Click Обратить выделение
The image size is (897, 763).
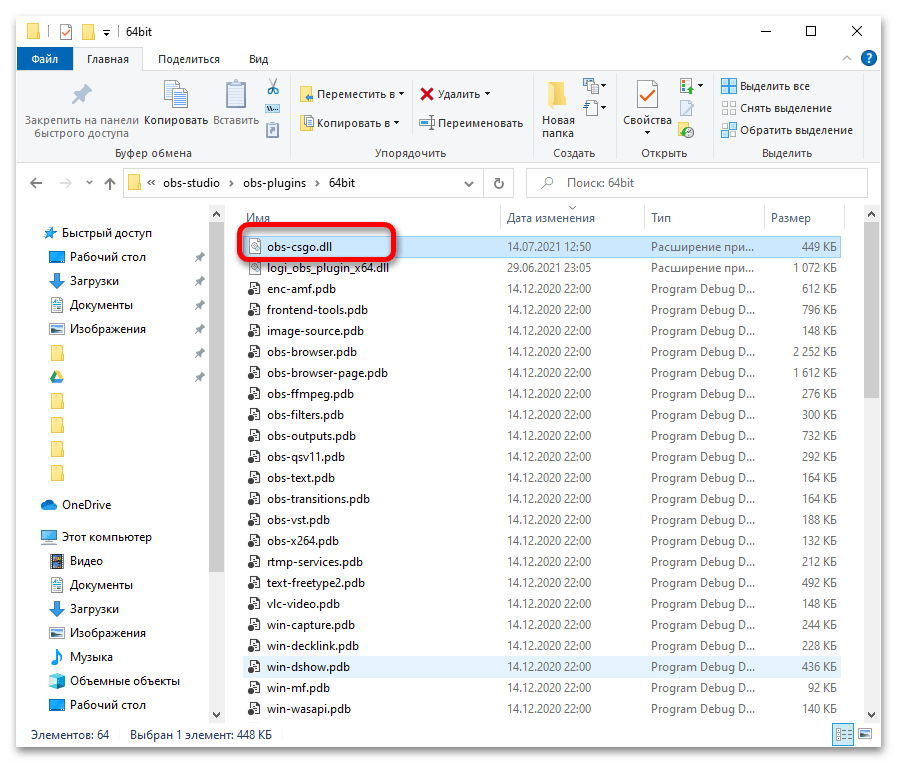787,130
